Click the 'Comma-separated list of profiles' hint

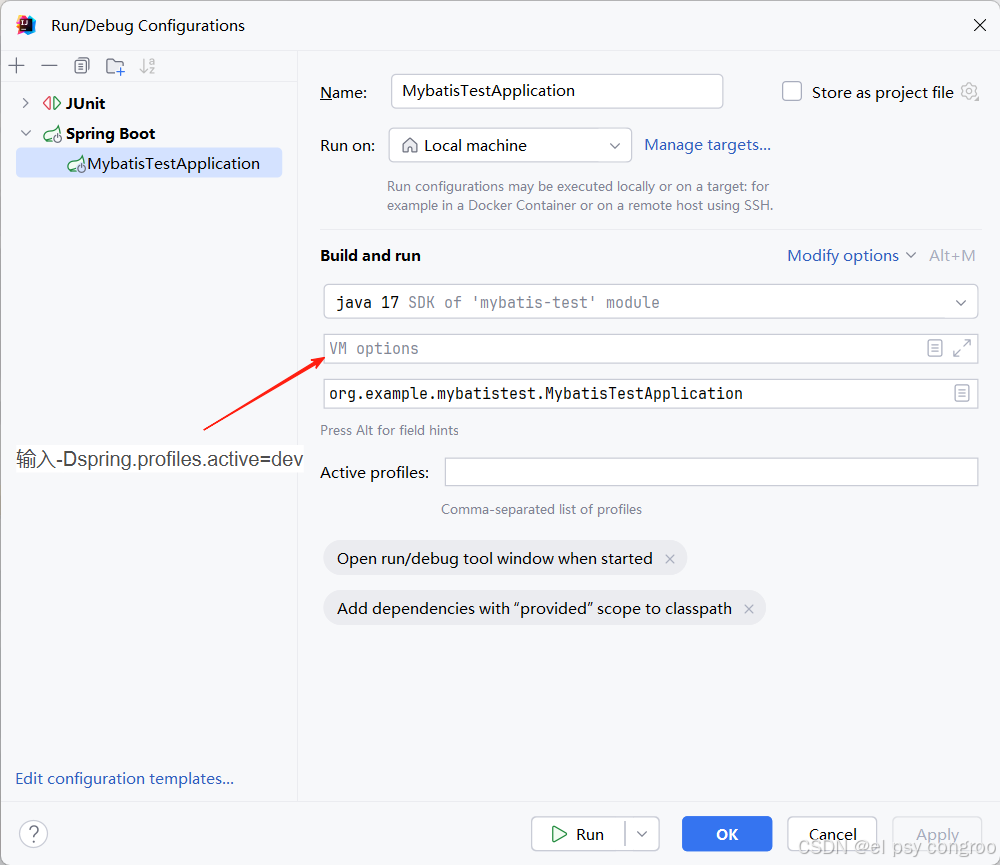tap(541, 509)
